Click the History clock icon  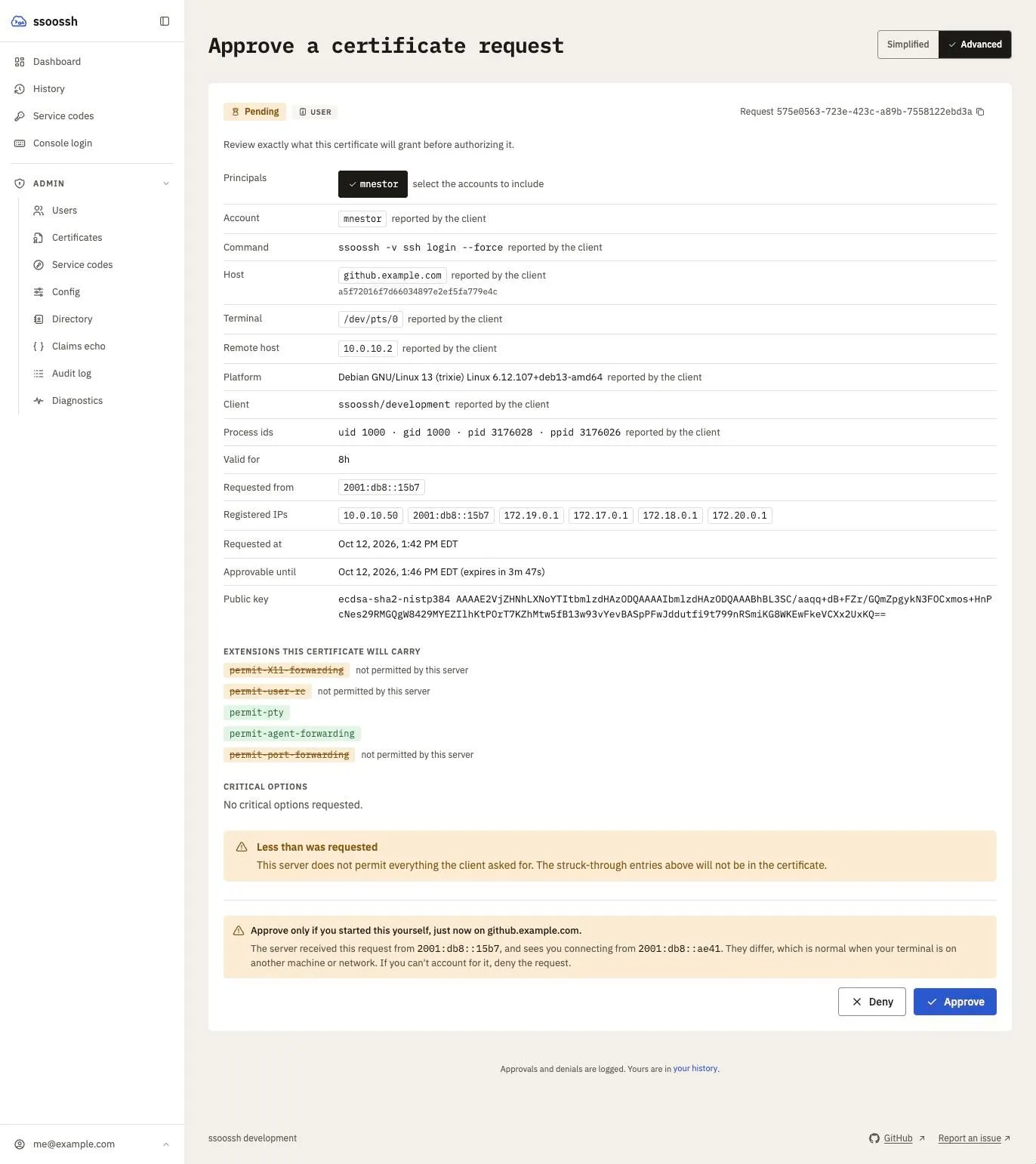pos(20,89)
